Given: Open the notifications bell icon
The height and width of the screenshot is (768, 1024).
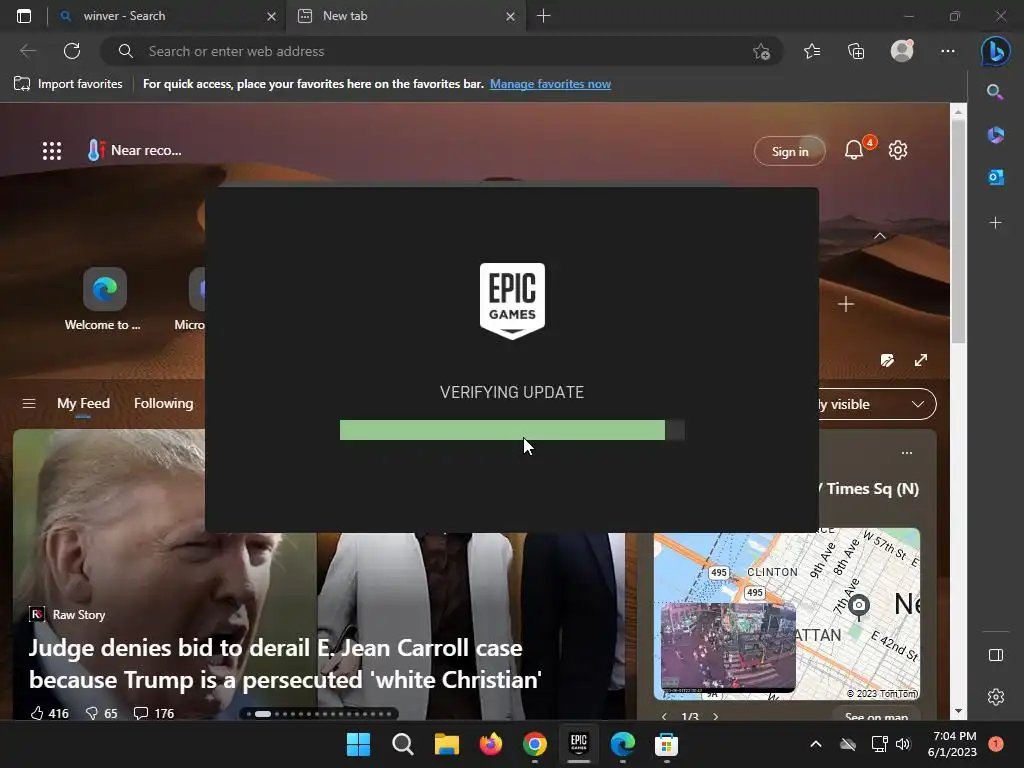Looking at the screenshot, I should (854, 150).
